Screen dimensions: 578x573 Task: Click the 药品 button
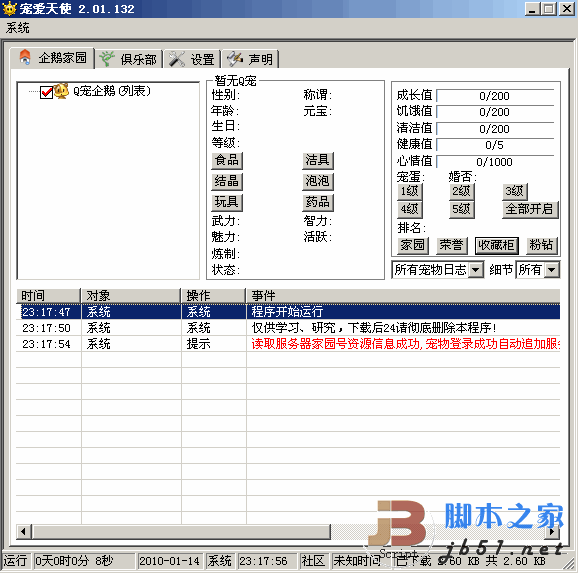click(318, 203)
